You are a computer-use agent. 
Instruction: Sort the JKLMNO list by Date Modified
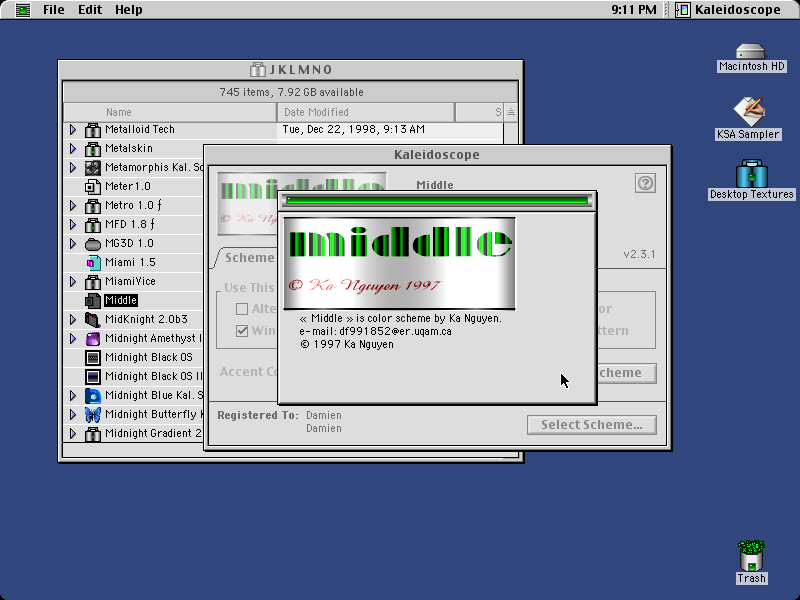366,112
